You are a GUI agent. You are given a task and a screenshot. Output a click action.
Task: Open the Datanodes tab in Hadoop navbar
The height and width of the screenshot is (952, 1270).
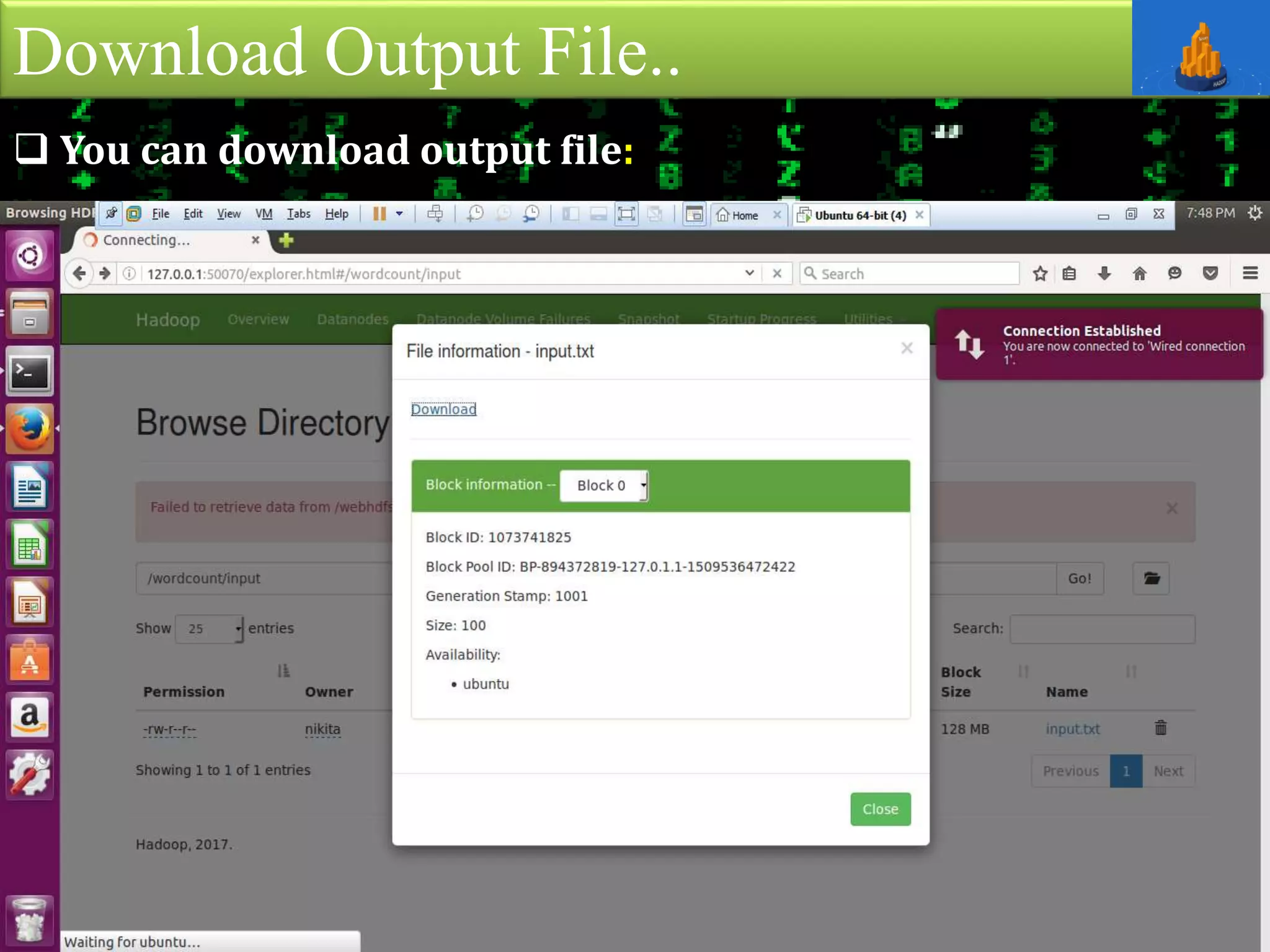352,319
